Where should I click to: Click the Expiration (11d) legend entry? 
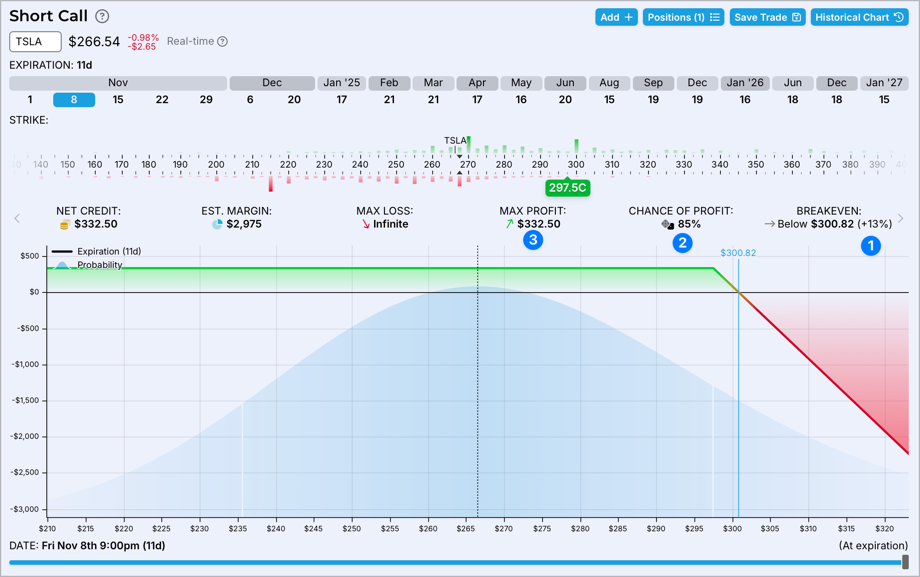coord(97,251)
